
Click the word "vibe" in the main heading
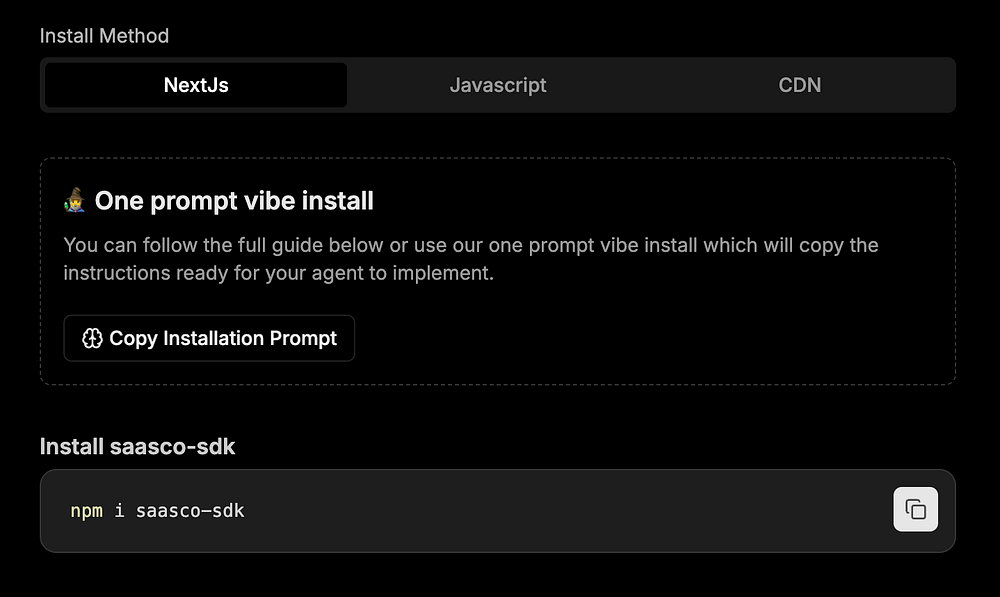point(267,201)
